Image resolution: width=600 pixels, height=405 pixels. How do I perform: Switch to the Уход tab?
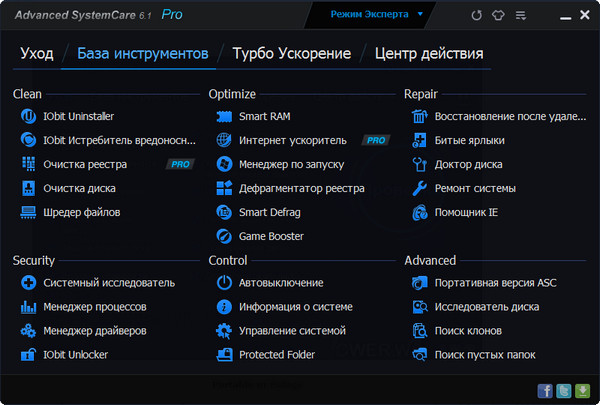(x=37, y=53)
